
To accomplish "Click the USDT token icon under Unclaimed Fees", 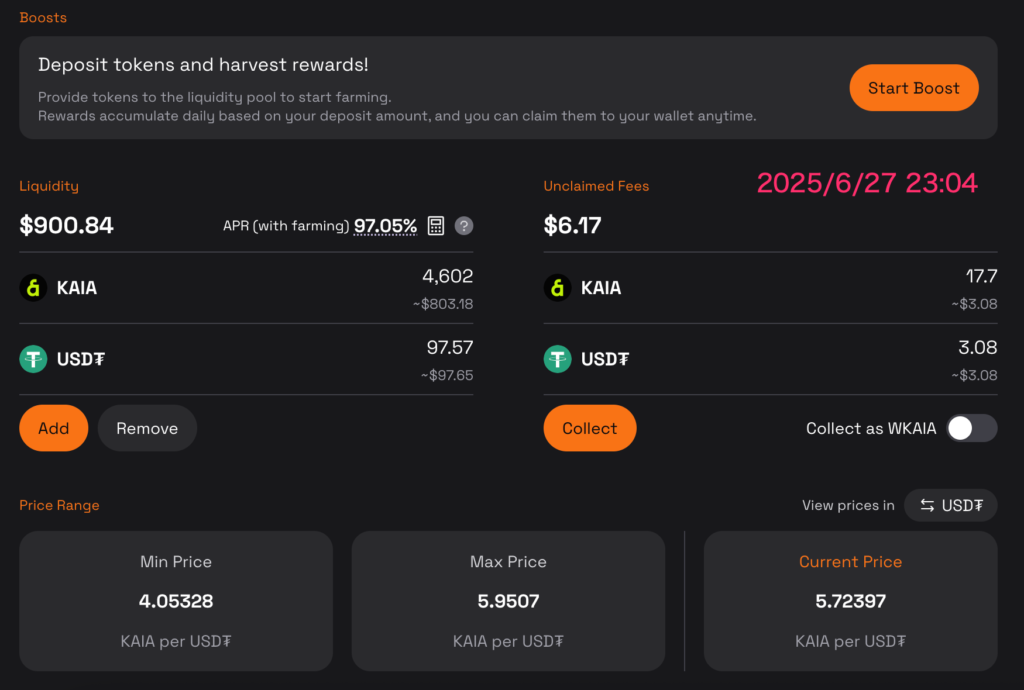I will pyautogui.click(x=558, y=359).
